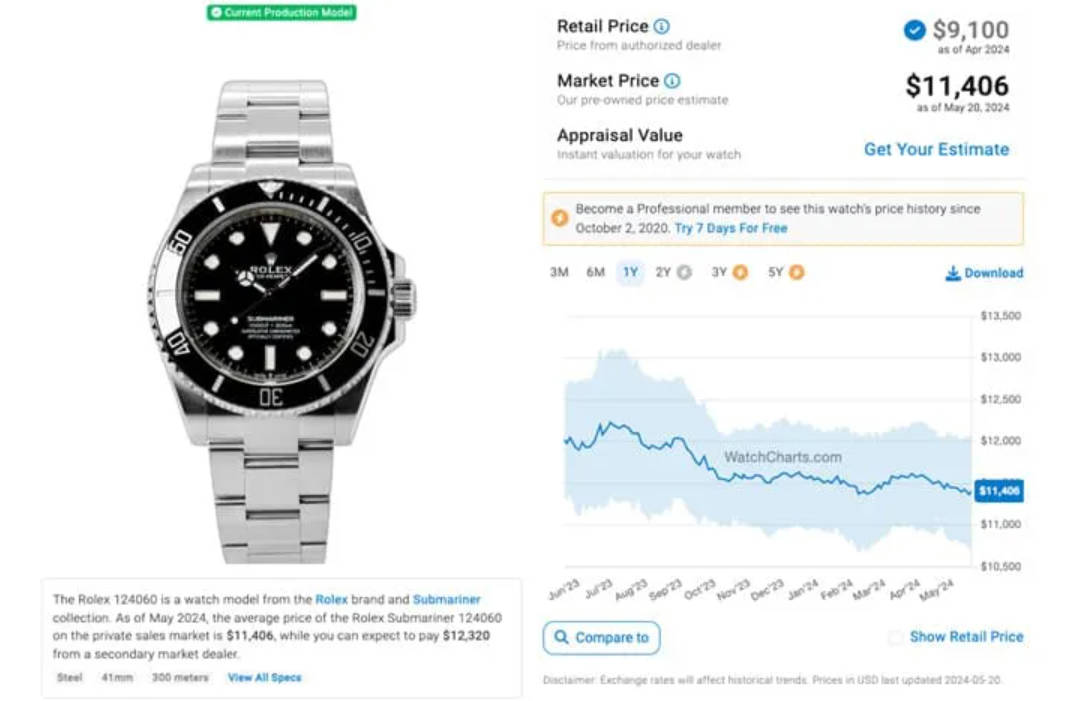1071x701 pixels.
Task: Click the Retail Price info icon
Action: [661, 27]
